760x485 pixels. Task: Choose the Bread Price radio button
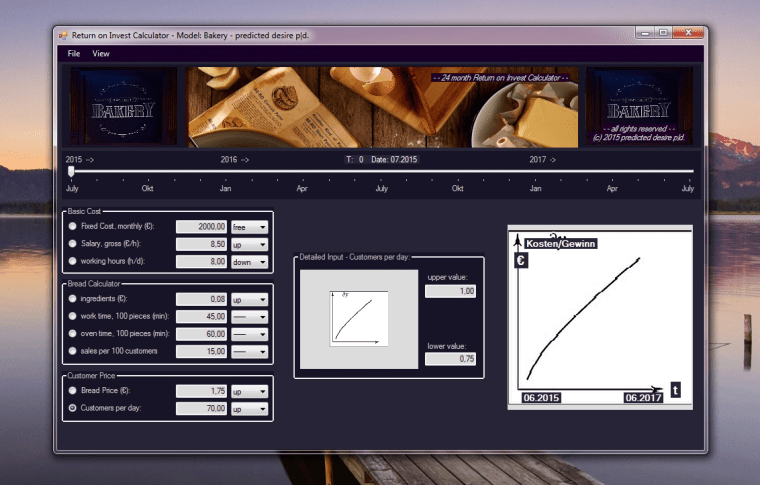pos(72,391)
